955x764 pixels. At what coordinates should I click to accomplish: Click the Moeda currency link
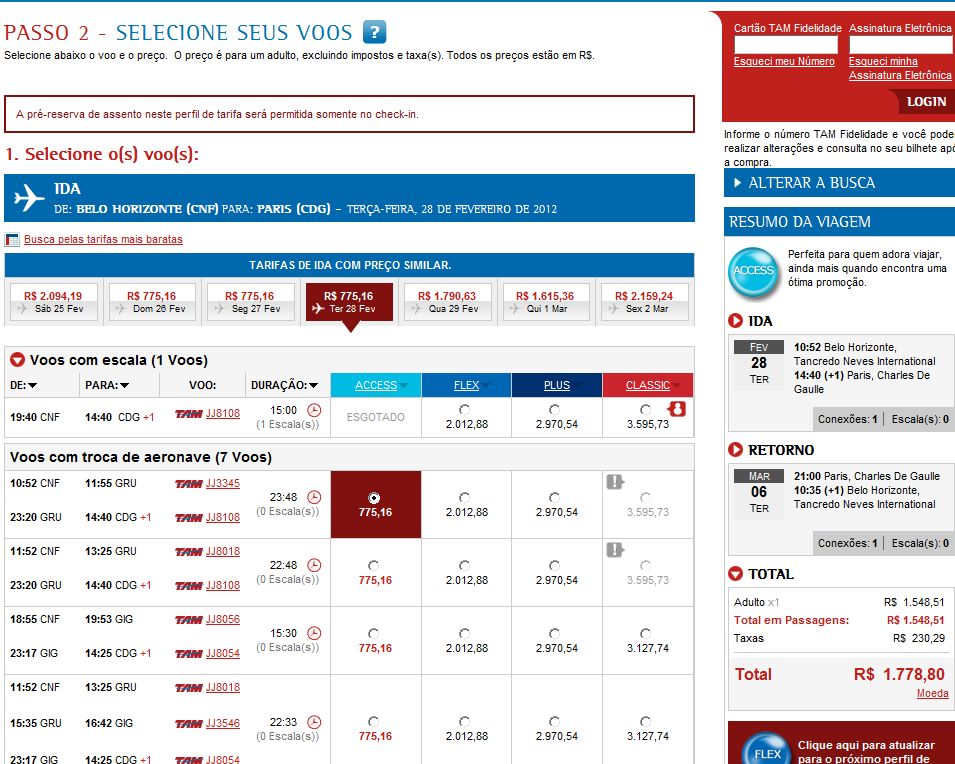coord(932,693)
